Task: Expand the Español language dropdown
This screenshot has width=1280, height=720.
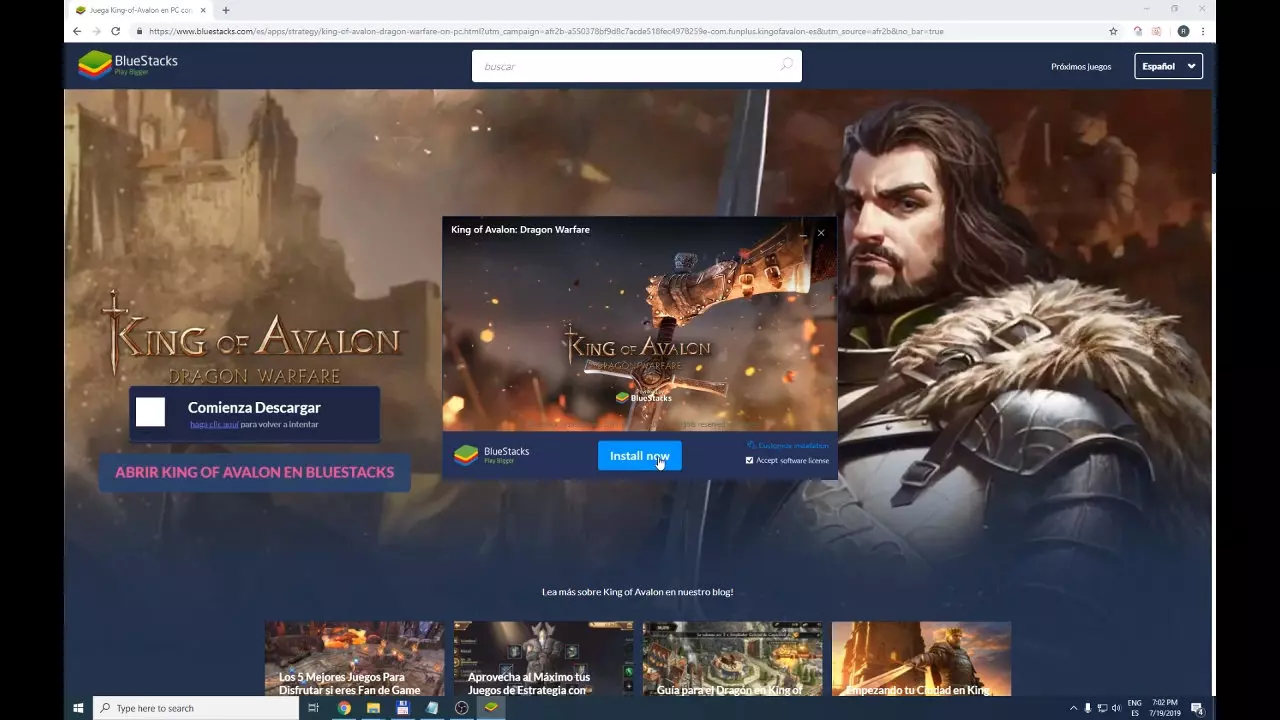Action: (1168, 66)
